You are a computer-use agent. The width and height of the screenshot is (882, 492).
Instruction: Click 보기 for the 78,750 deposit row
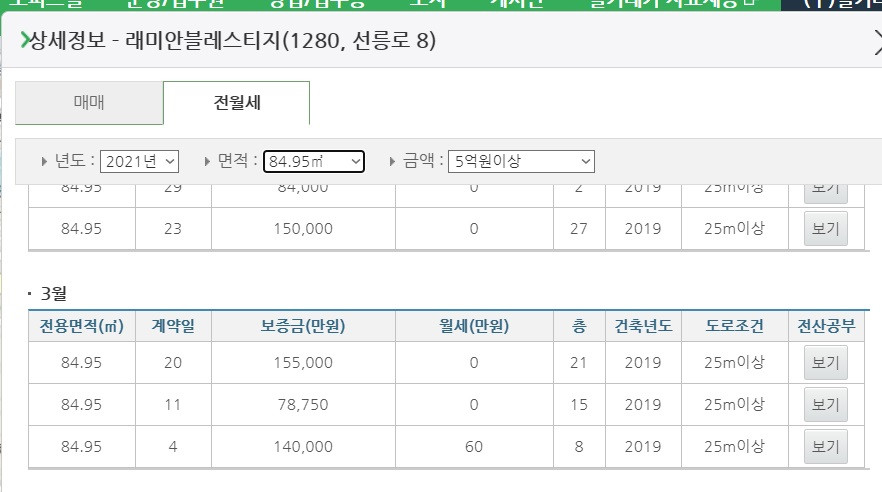pos(825,404)
